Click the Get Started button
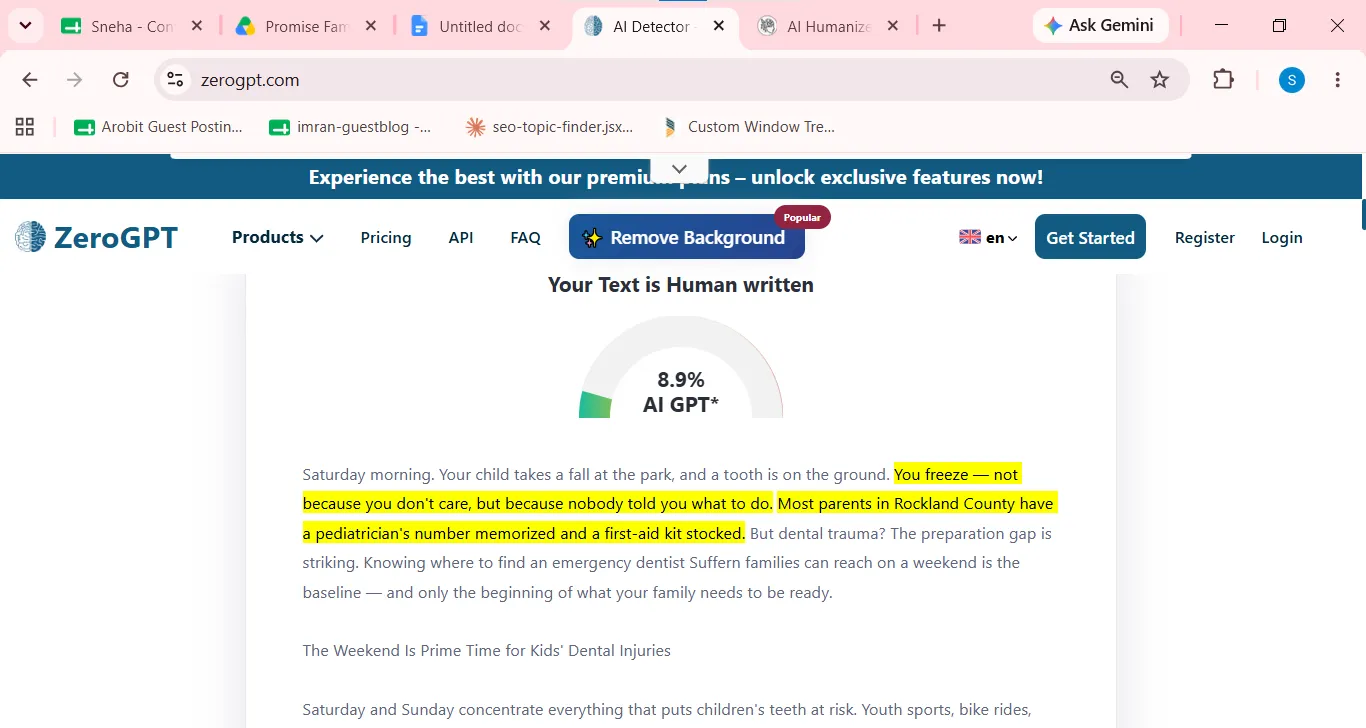The width and height of the screenshot is (1366, 728). coord(1090,237)
